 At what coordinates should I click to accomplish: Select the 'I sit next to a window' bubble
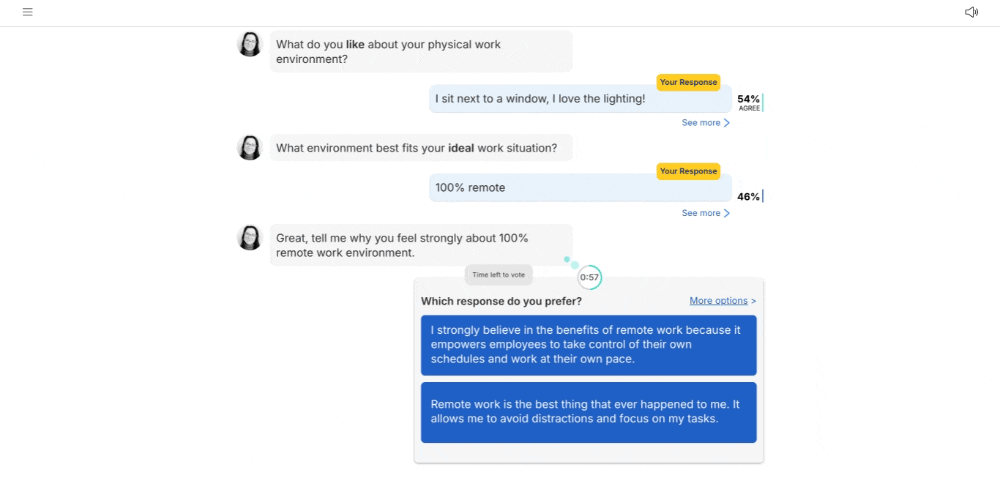pos(580,99)
